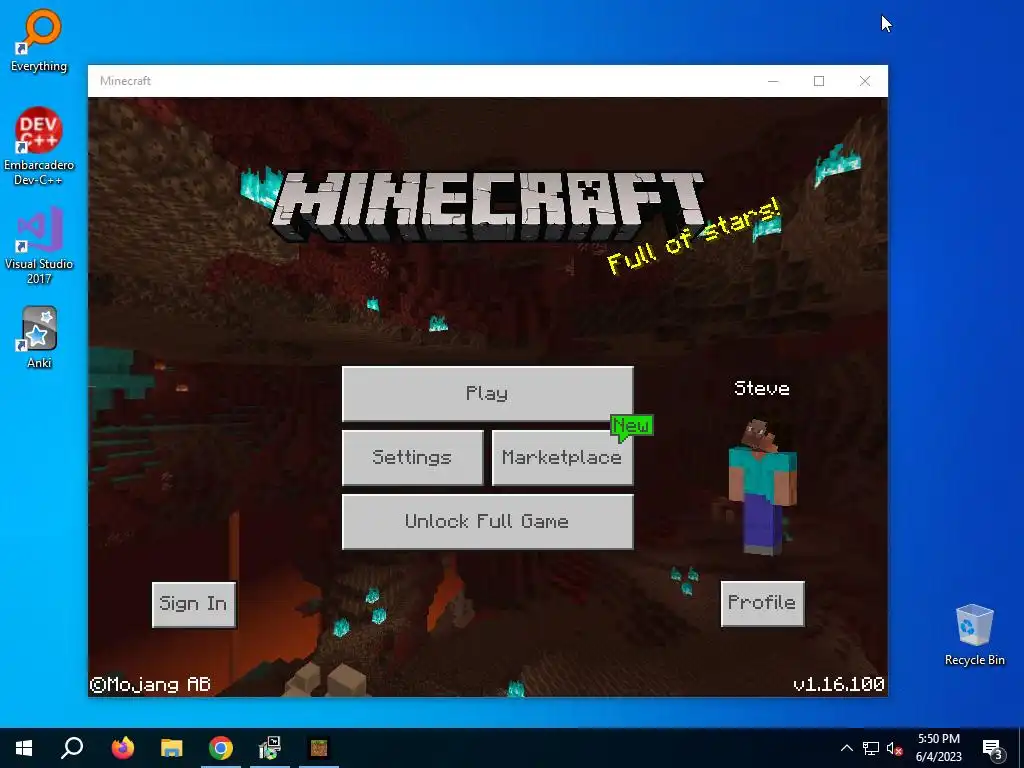The image size is (1024, 768).
Task: Select the Steve character skin preview
Action: pyautogui.click(x=762, y=487)
